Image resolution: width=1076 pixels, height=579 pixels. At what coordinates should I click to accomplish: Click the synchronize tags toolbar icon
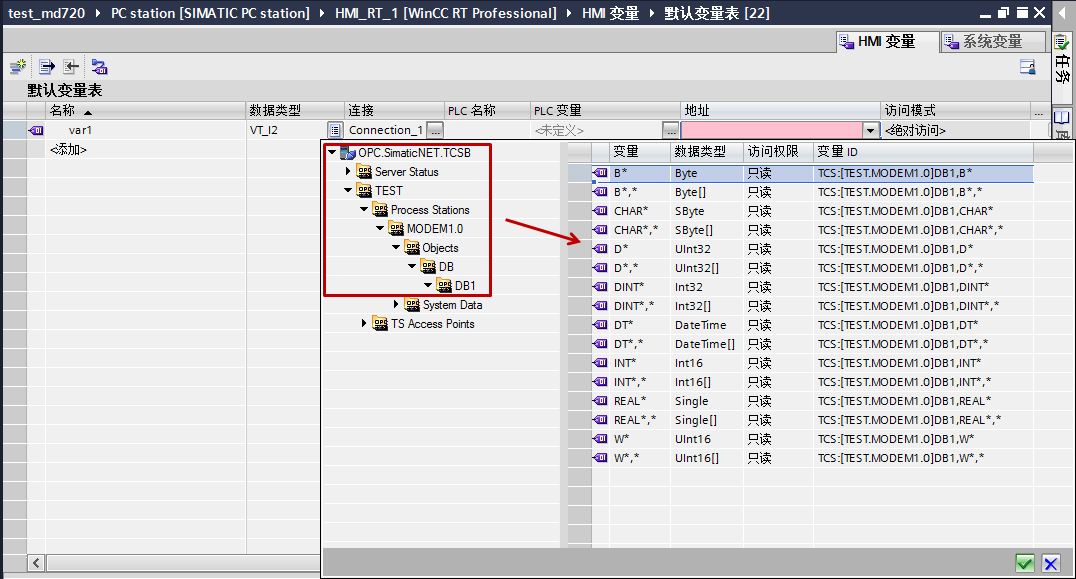tap(100, 67)
